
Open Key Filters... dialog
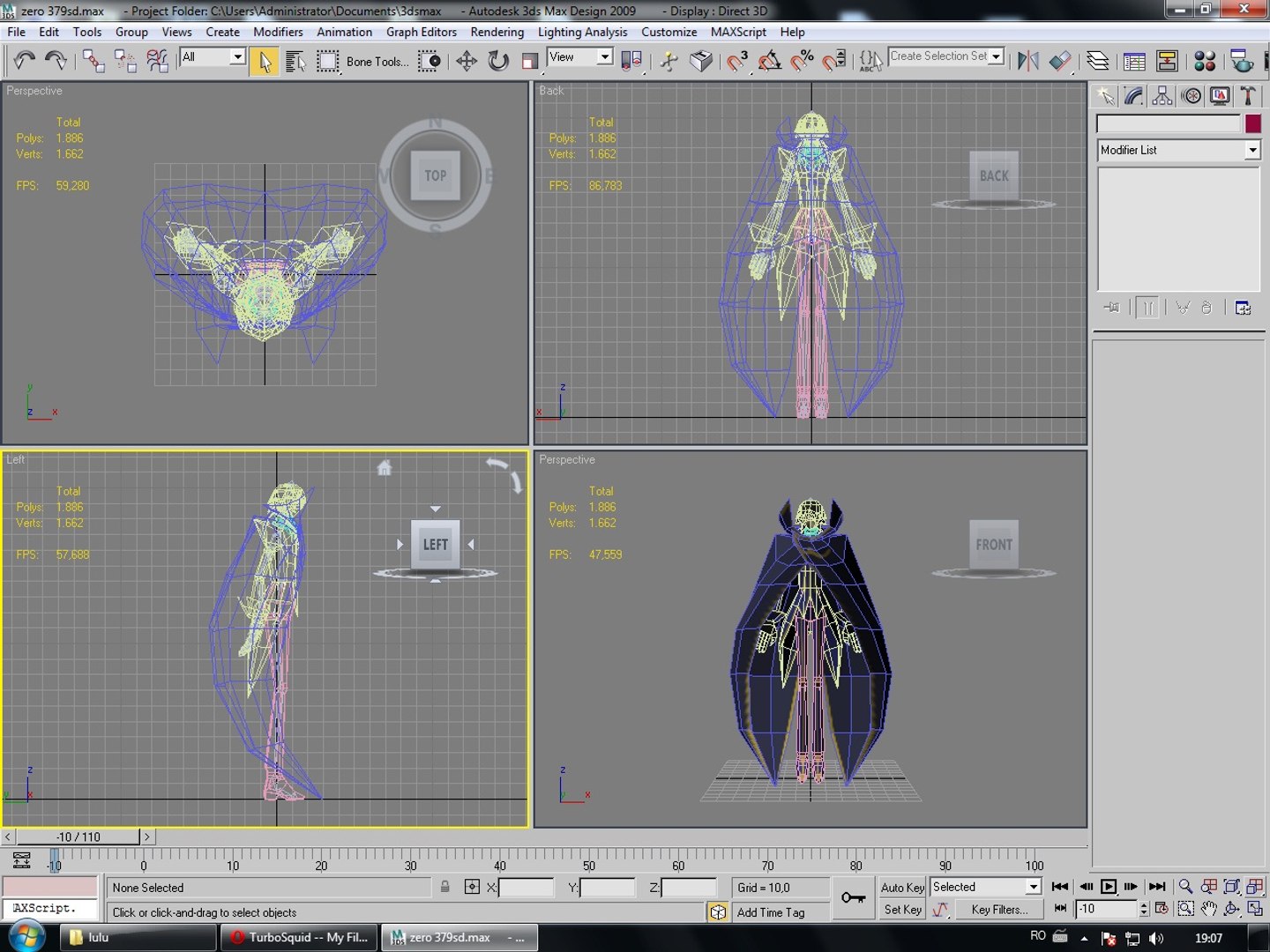click(x=999, y=910)
